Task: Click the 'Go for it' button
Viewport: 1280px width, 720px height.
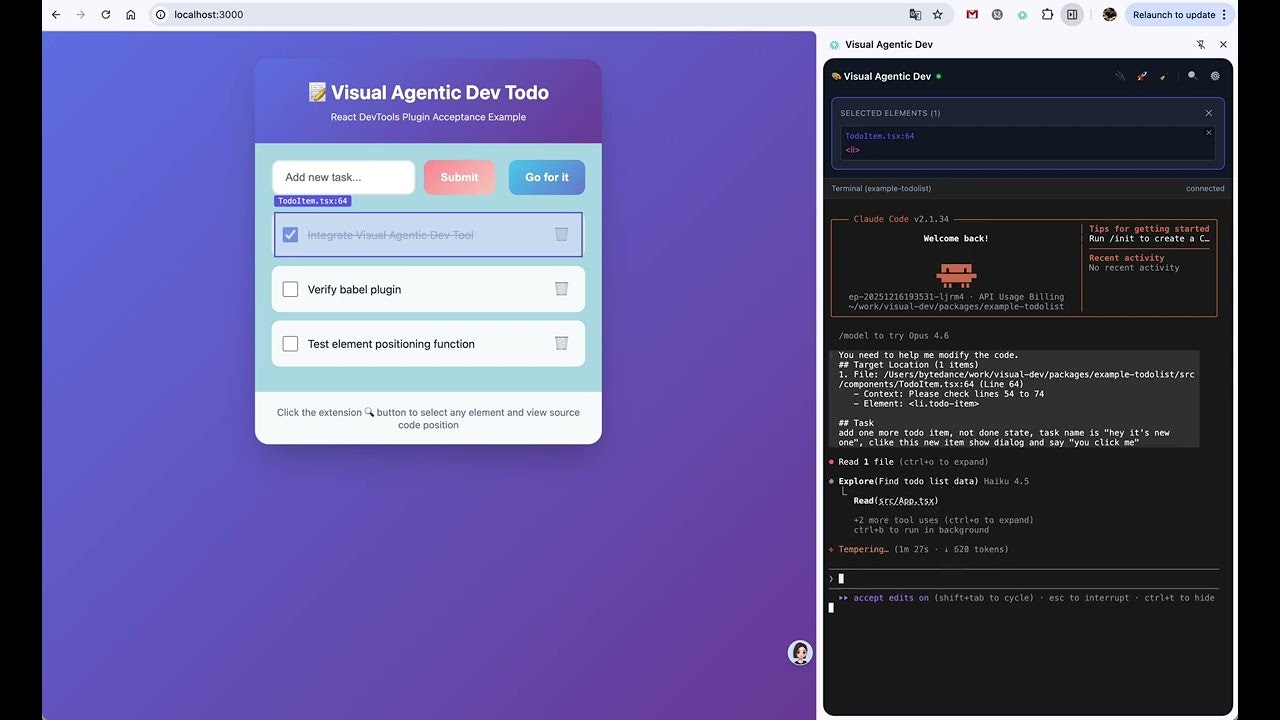Action: 547,177
